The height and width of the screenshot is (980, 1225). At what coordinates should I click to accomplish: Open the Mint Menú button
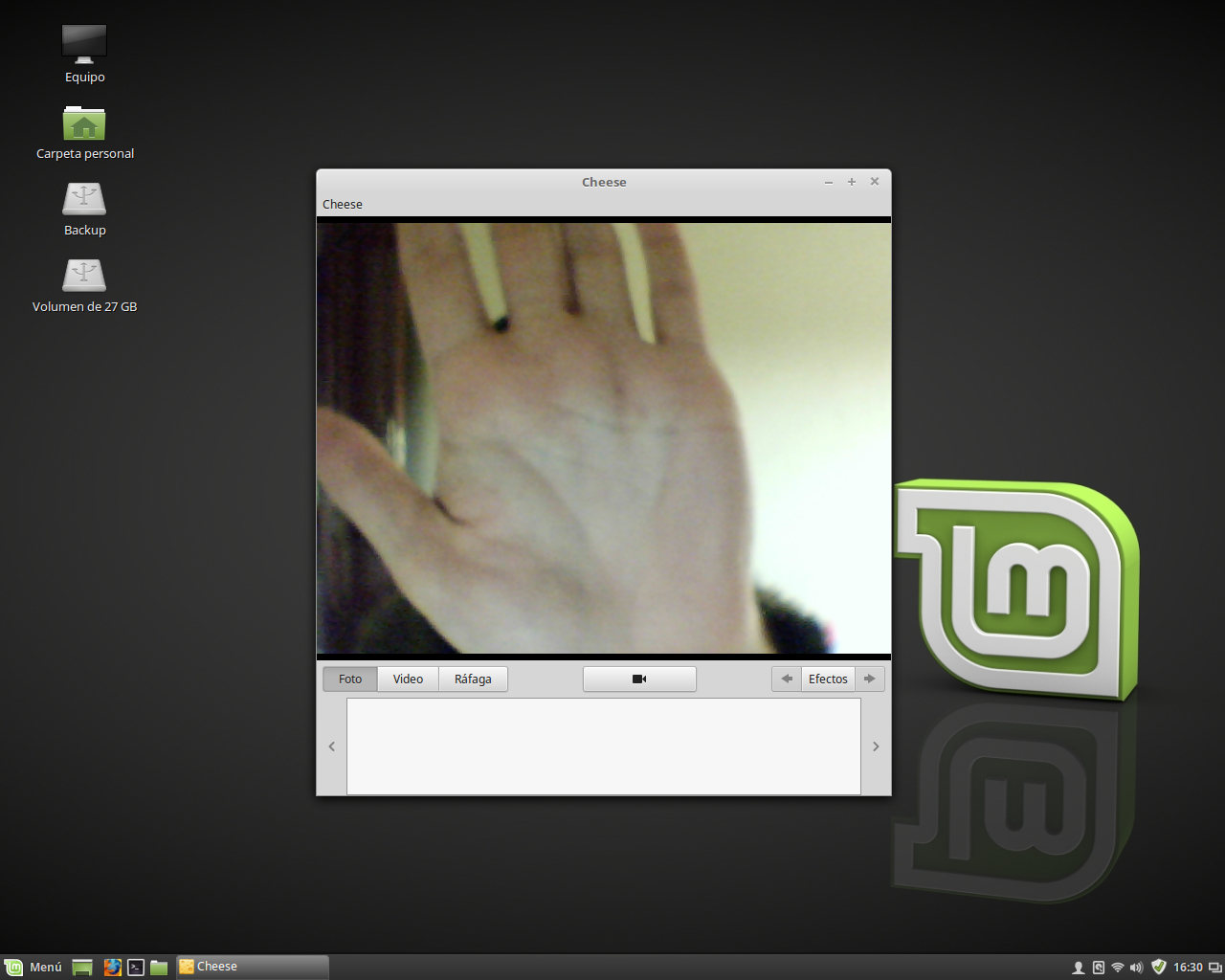point(33,967)
